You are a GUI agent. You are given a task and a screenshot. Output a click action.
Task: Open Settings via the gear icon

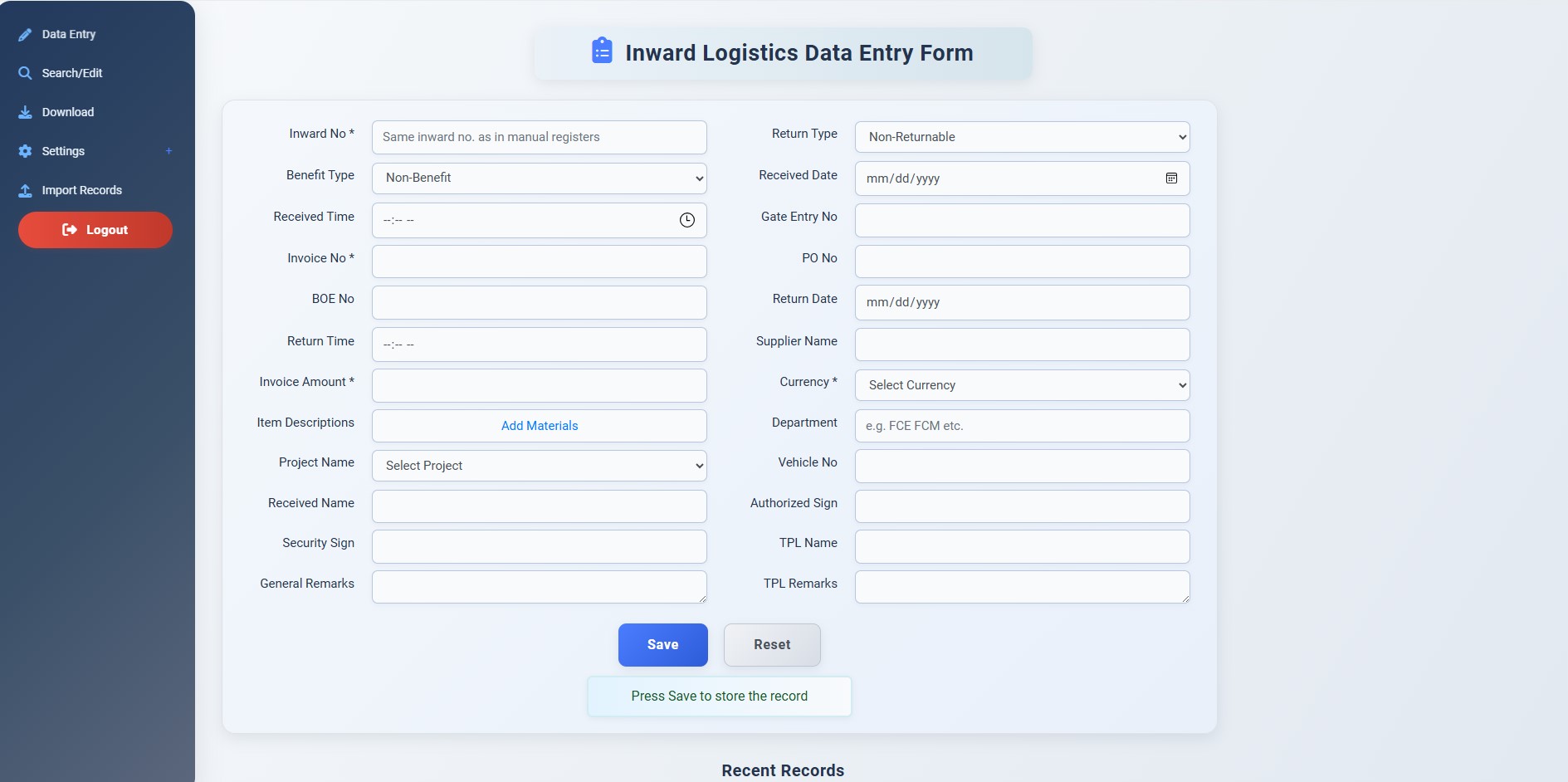(x=24, y=151)
